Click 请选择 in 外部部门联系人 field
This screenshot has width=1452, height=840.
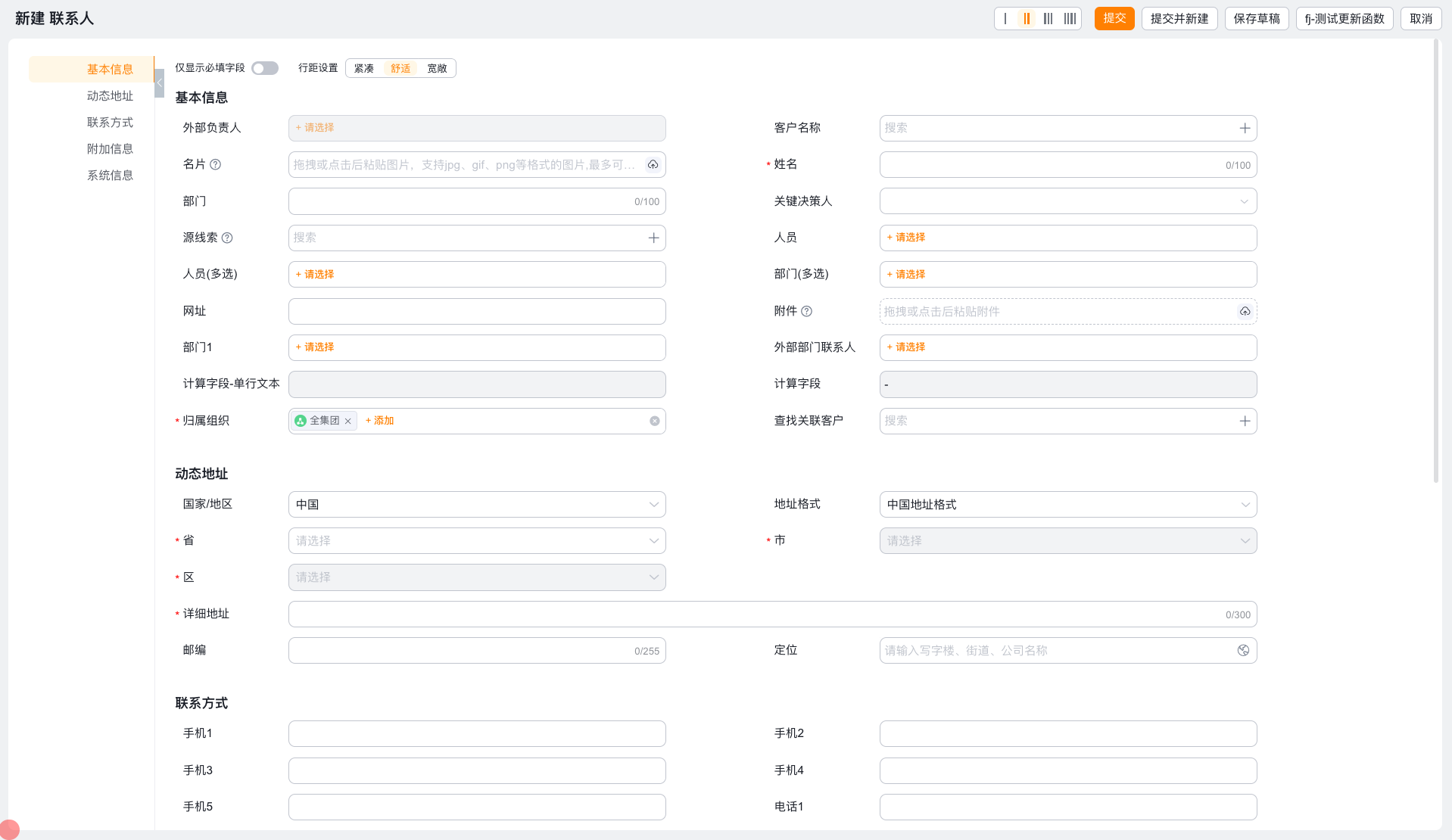[906, 347]
